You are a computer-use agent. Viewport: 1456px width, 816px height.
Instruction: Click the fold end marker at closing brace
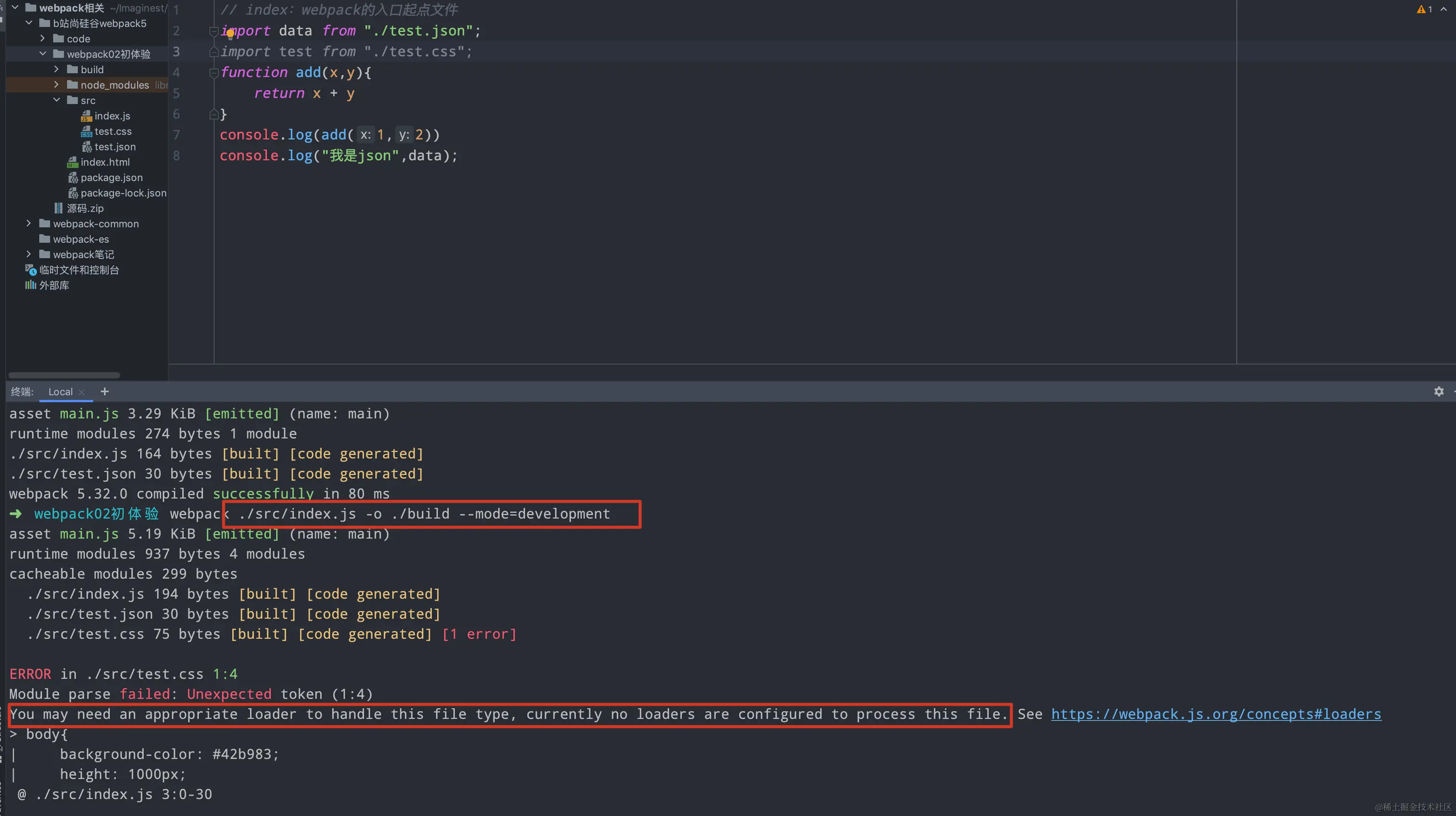pos(213,114)
